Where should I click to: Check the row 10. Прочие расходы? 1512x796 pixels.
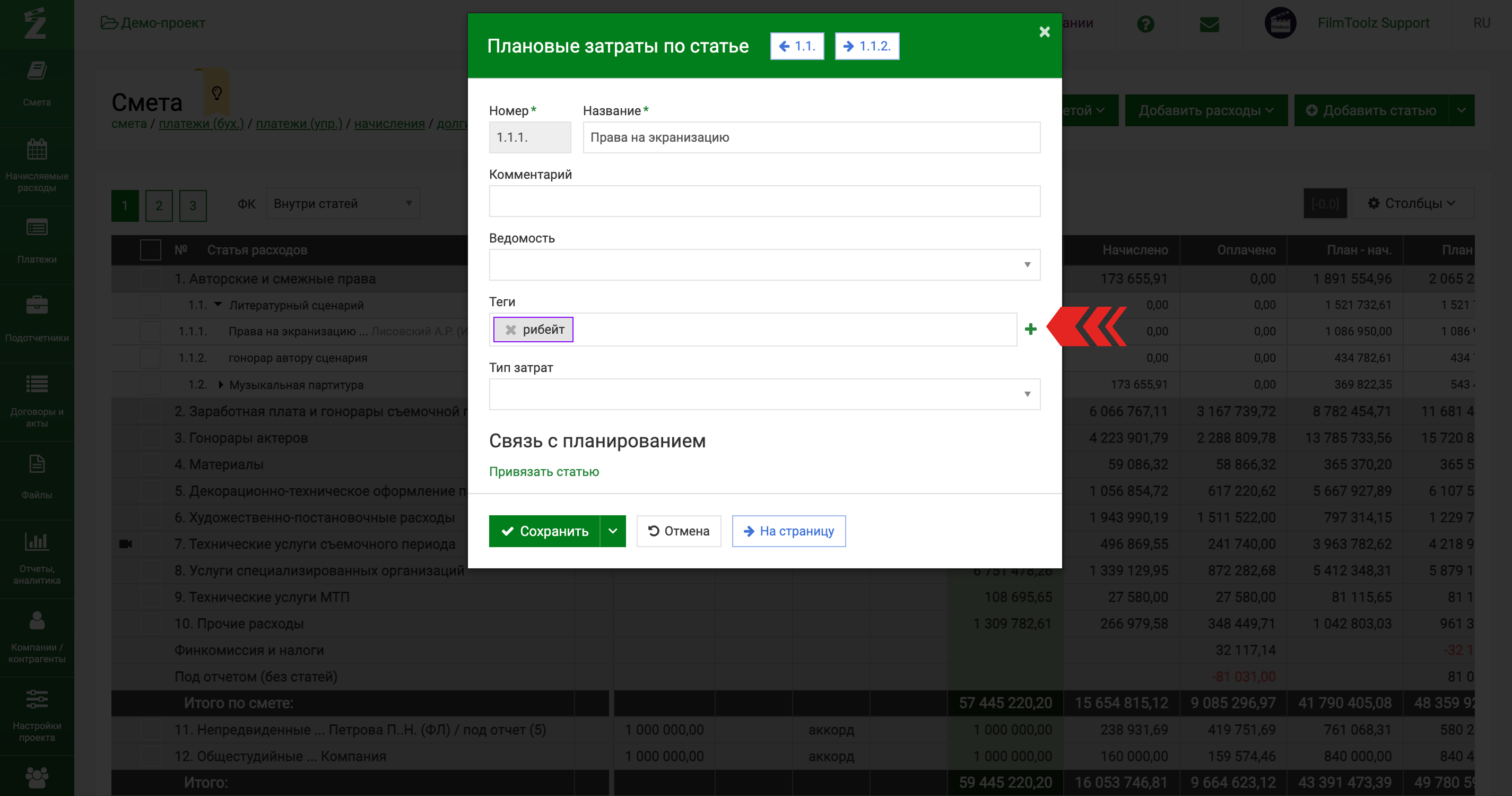coord(150,624)
